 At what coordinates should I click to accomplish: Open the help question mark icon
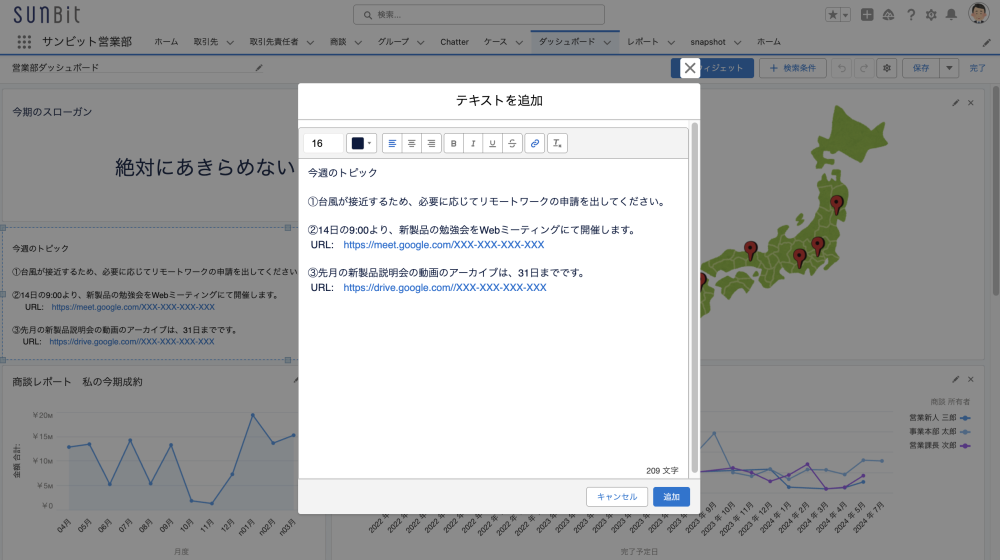[x=911, y=15]
